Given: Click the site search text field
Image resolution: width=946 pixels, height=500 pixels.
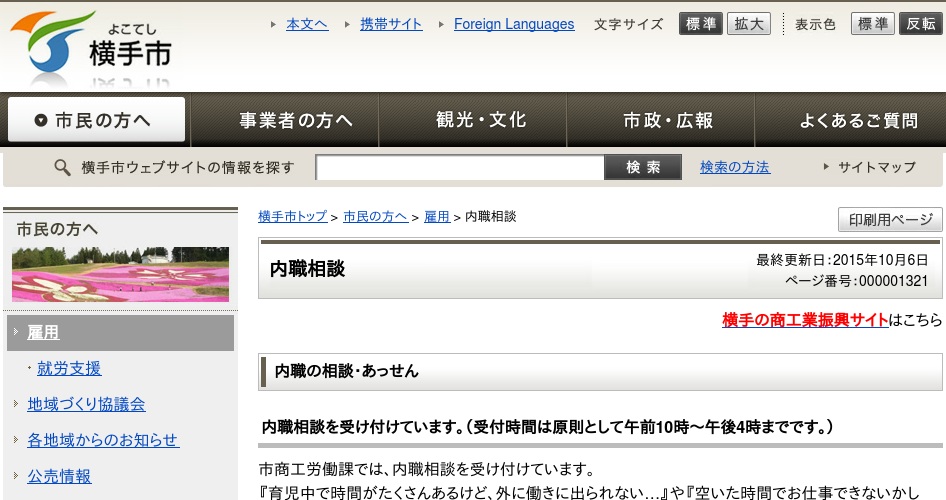Looking at the screenshot, I should [x=460, y=168].
